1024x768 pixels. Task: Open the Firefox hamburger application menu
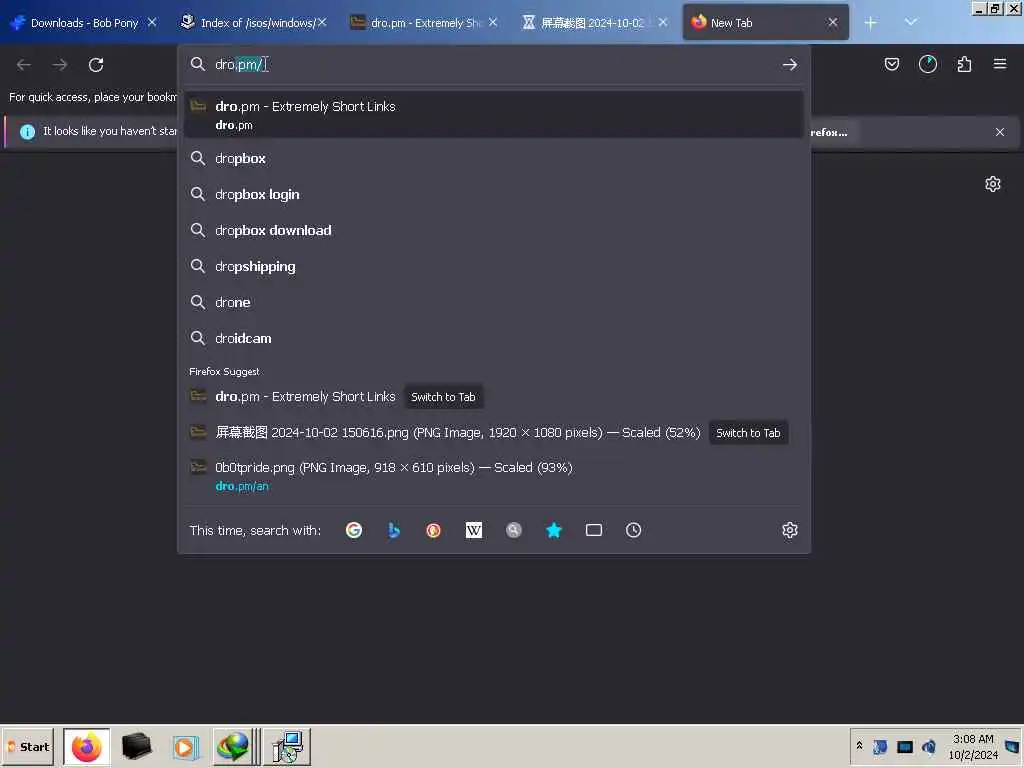999,64
